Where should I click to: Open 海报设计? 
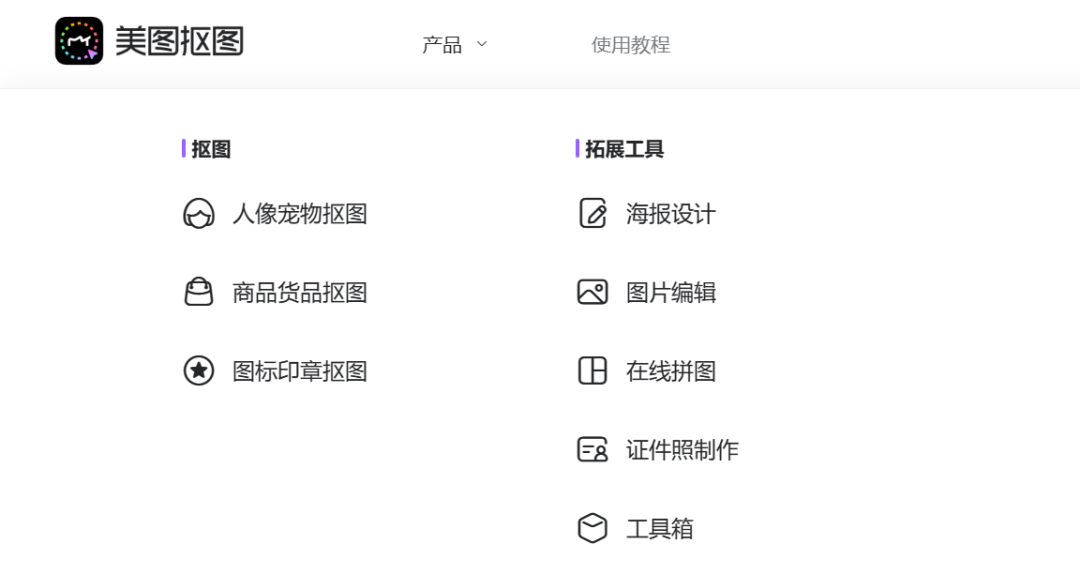671,214
